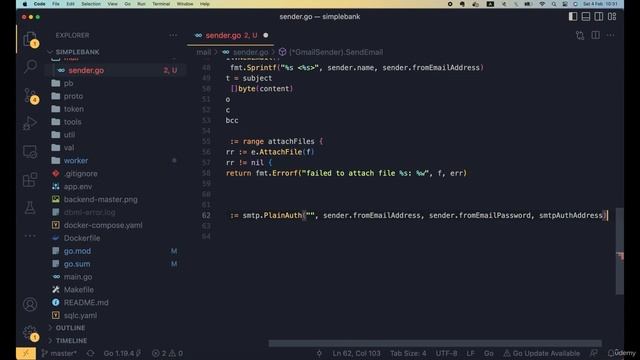Toggle the bottom panel layout icon

click(586, 17)
